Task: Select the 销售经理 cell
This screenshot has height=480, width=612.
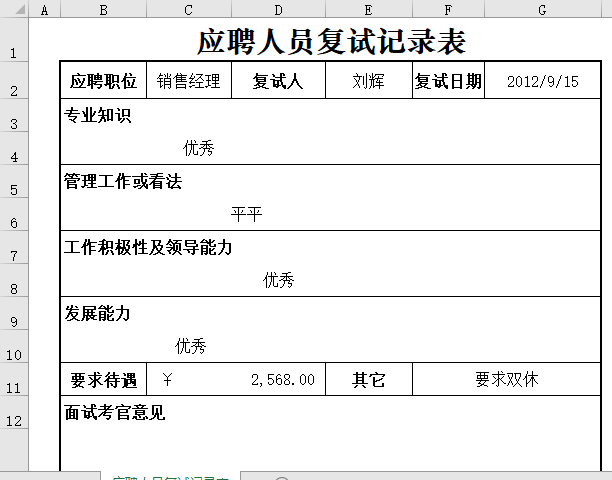Action: click(x=189, y=82)
